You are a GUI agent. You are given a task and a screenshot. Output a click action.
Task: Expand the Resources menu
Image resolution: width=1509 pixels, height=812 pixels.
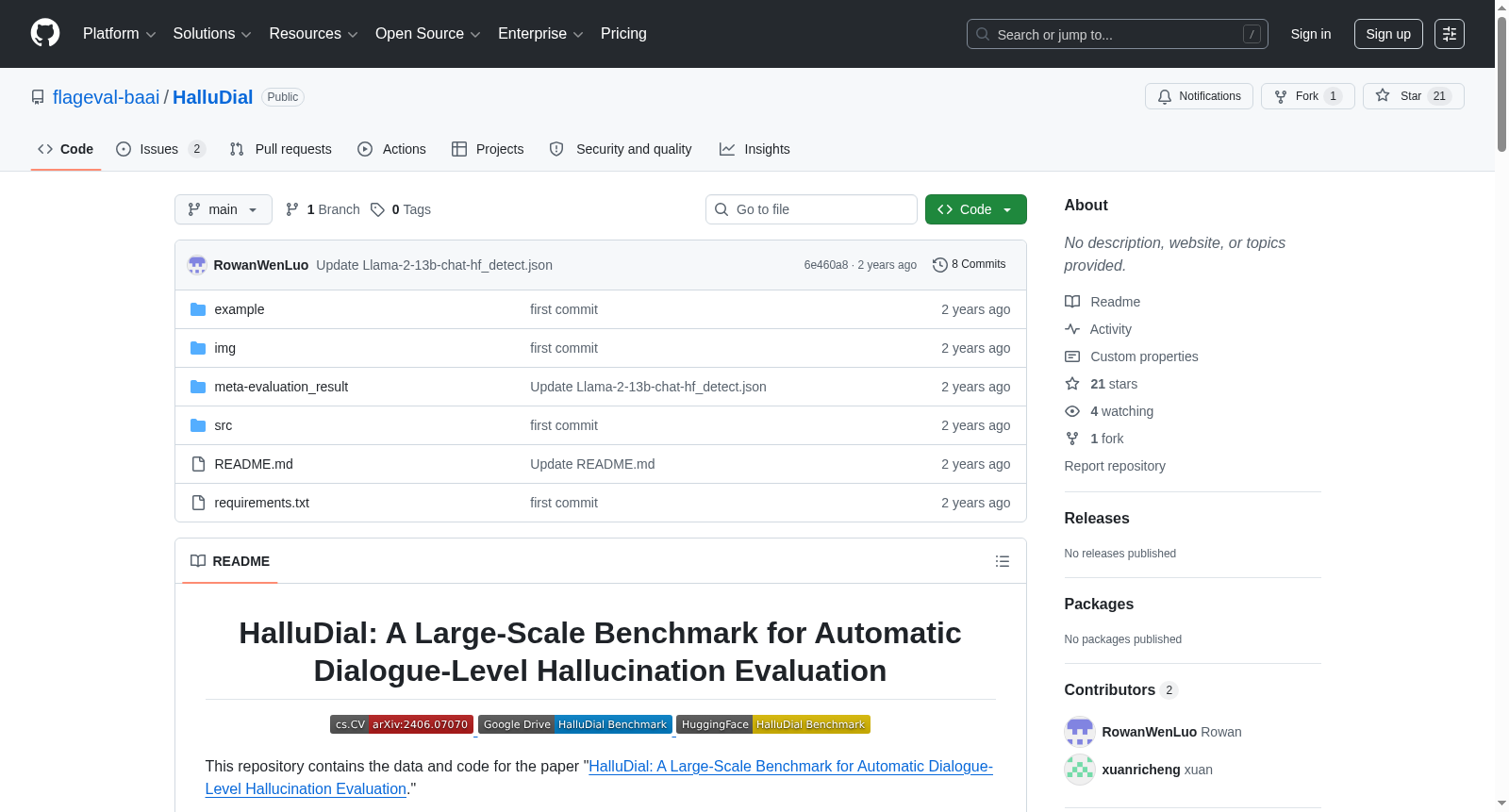[x=313, y=34]
